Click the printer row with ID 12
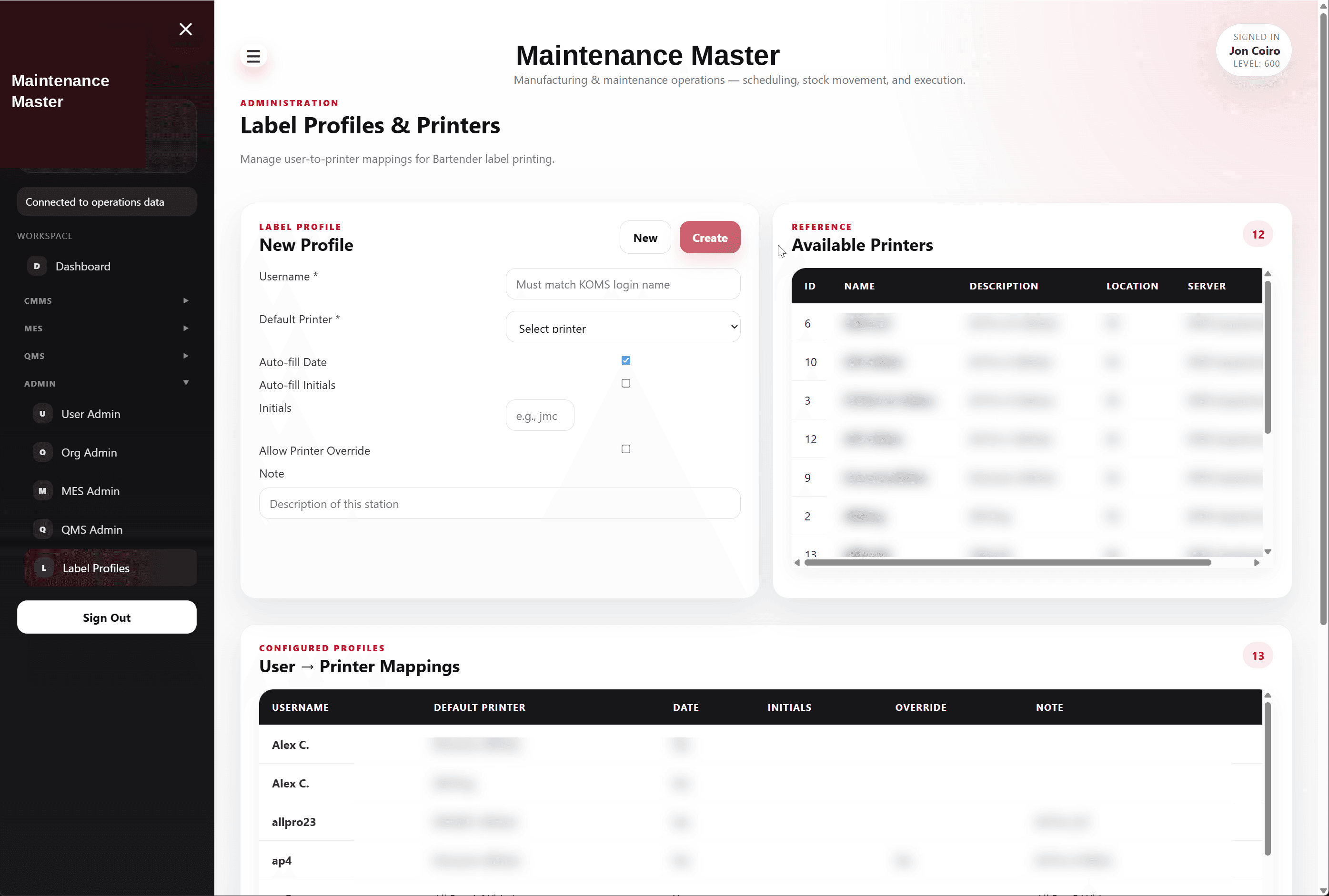This screenshot has height=896, width=1329. point(1027,439)
